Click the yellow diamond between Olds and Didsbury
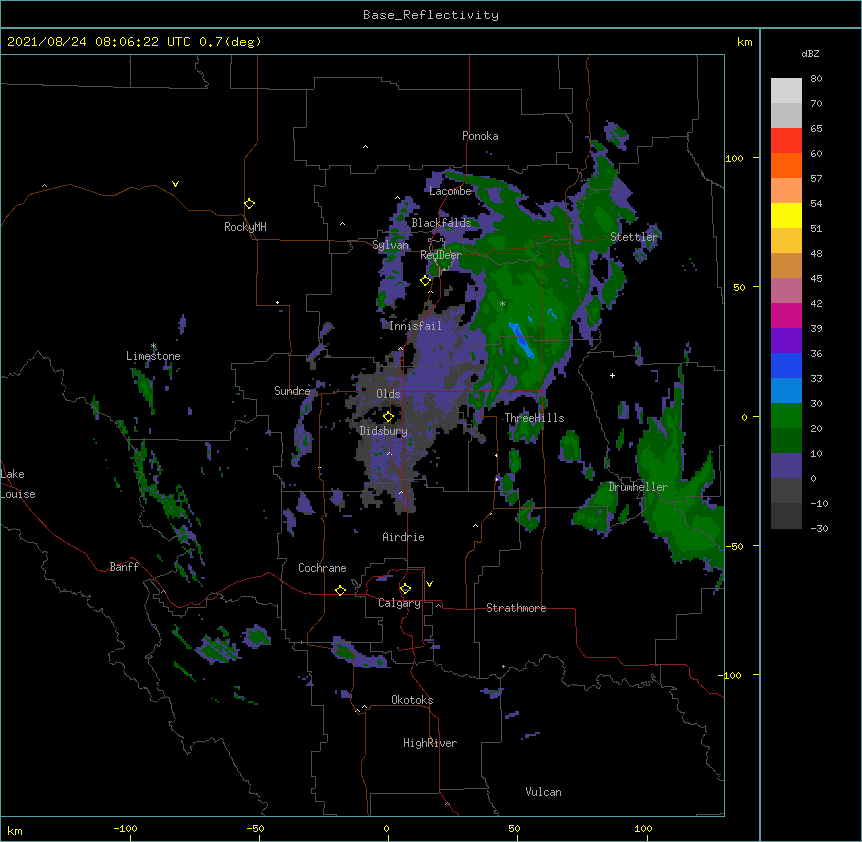862x842 pixels. (x=388, y=417)
